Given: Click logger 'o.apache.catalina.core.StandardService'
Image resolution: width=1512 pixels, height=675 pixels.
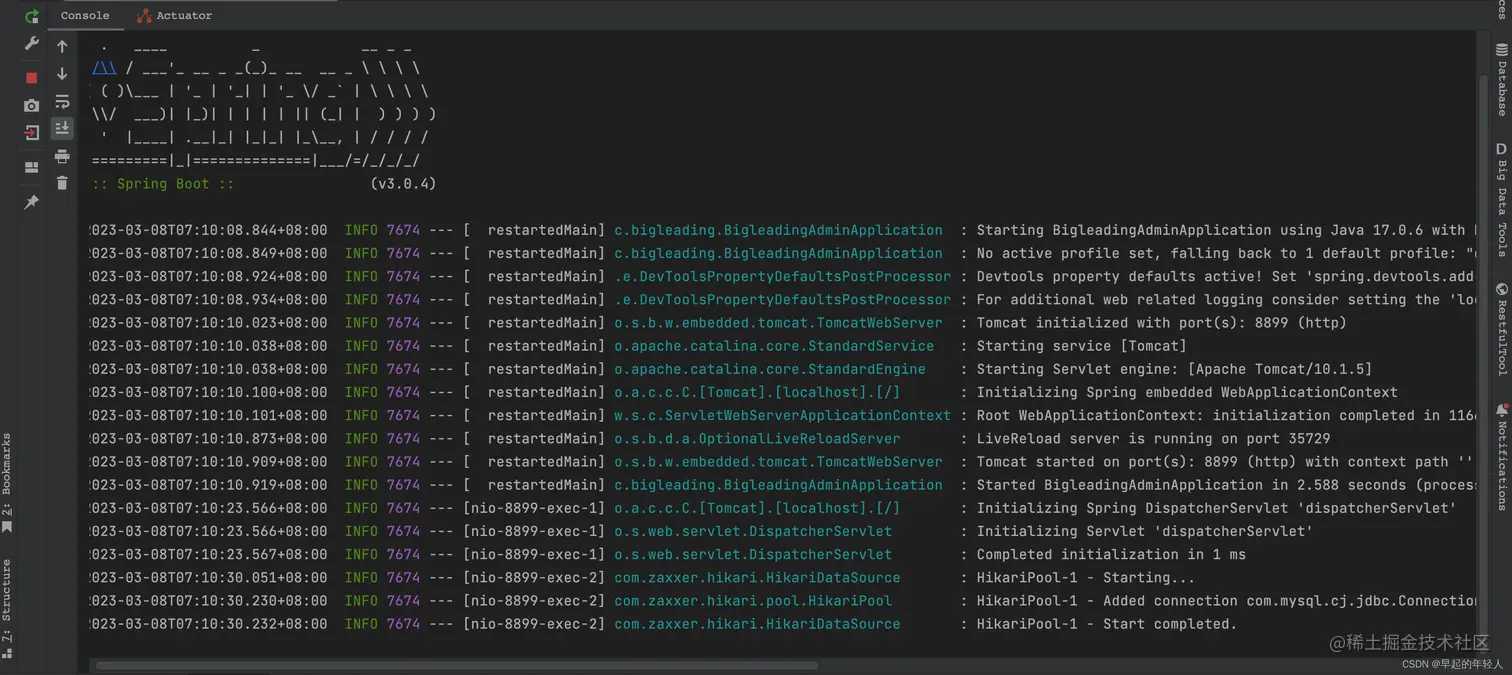Looking at the screenshot, I should click(774, 346).
